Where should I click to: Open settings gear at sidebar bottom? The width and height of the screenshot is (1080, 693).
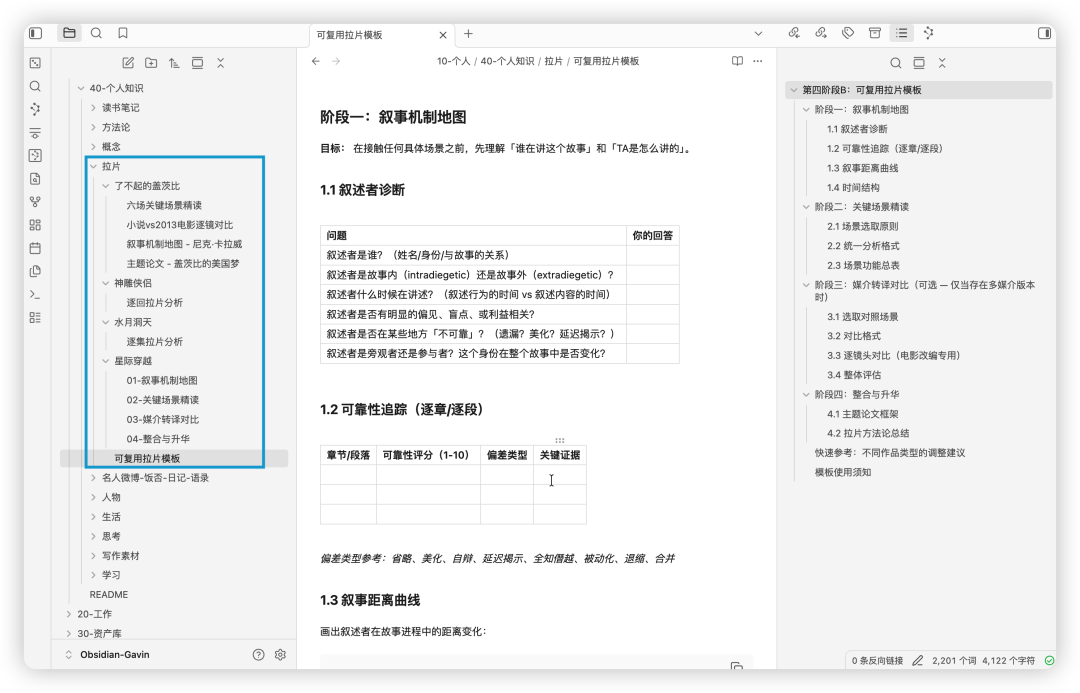point(280,654)
